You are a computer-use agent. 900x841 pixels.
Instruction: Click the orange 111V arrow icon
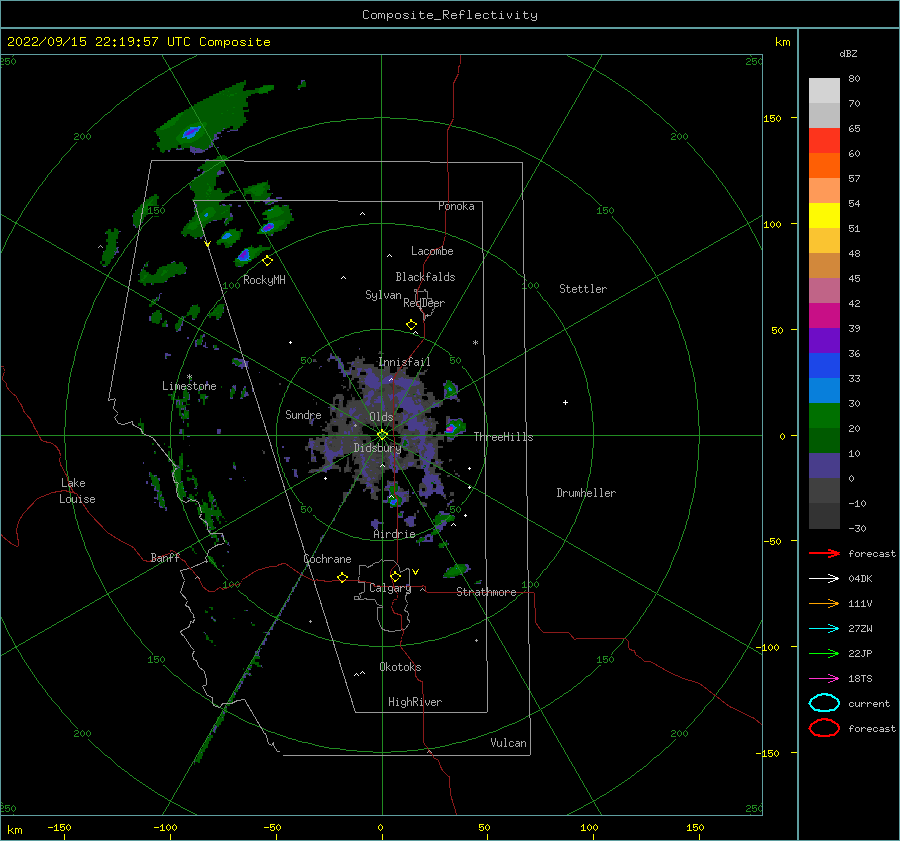click(x=824, y=603)
